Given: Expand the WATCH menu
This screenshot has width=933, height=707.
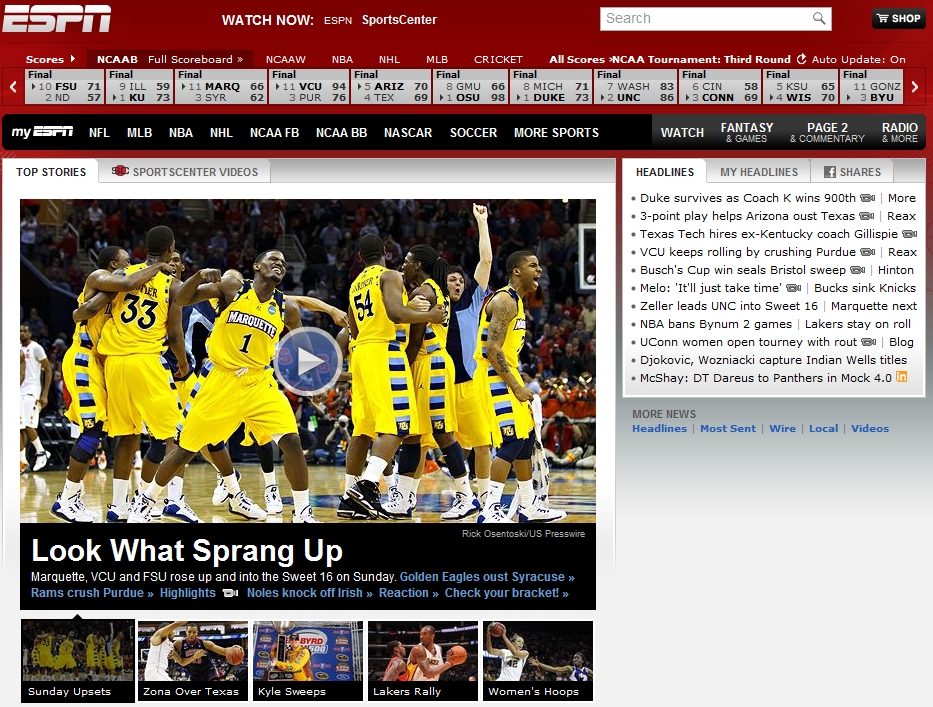Looking at the screenshot, I should [x=682, y=132].
